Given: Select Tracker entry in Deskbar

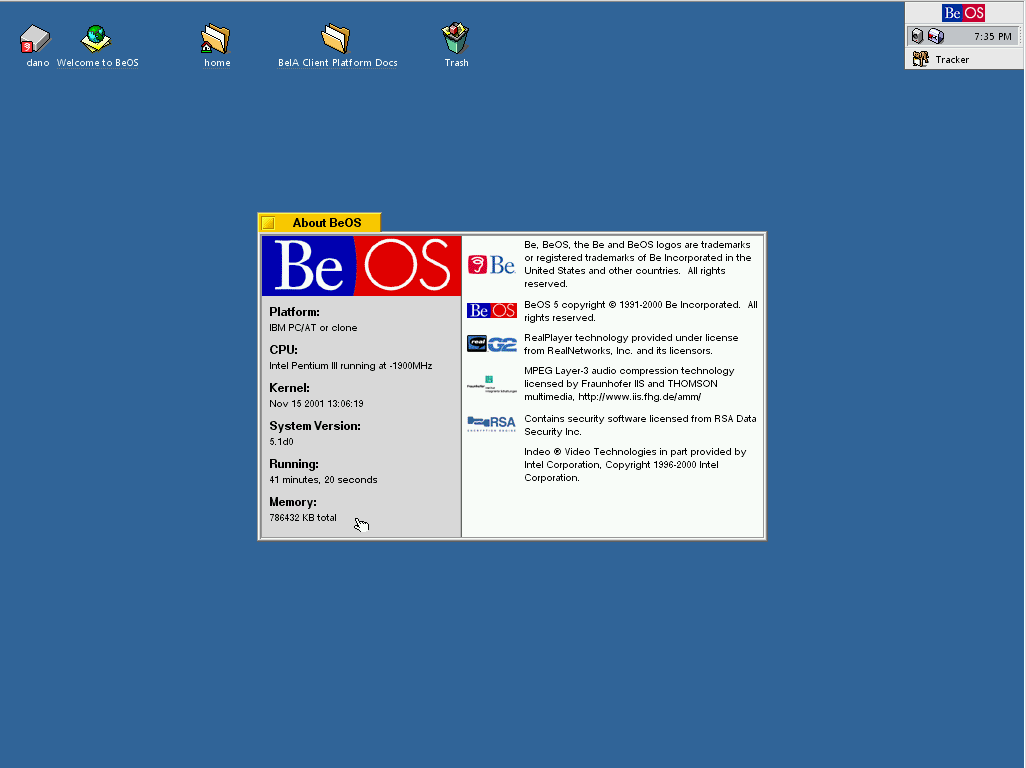Looking at the screenshot, I should point(964,60).
